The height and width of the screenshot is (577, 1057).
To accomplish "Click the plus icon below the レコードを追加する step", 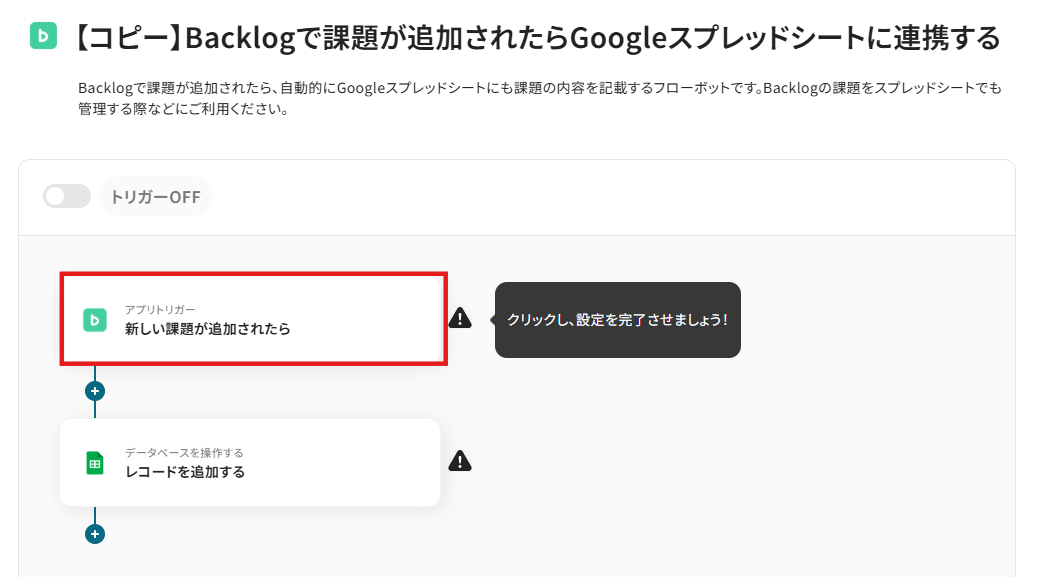I will pyautogui.click(x=95, y=534).
